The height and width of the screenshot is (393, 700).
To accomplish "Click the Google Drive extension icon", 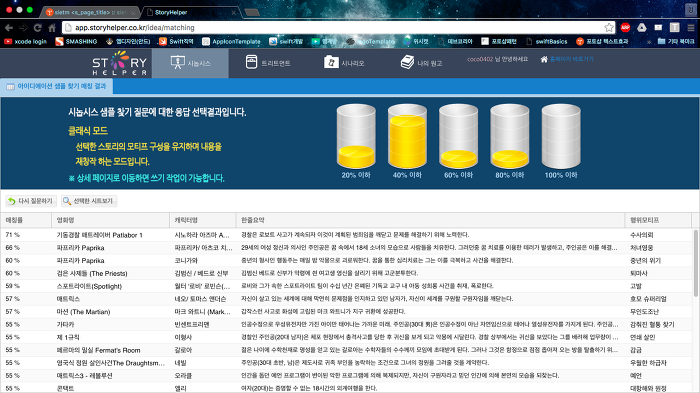I will [642, 28].
